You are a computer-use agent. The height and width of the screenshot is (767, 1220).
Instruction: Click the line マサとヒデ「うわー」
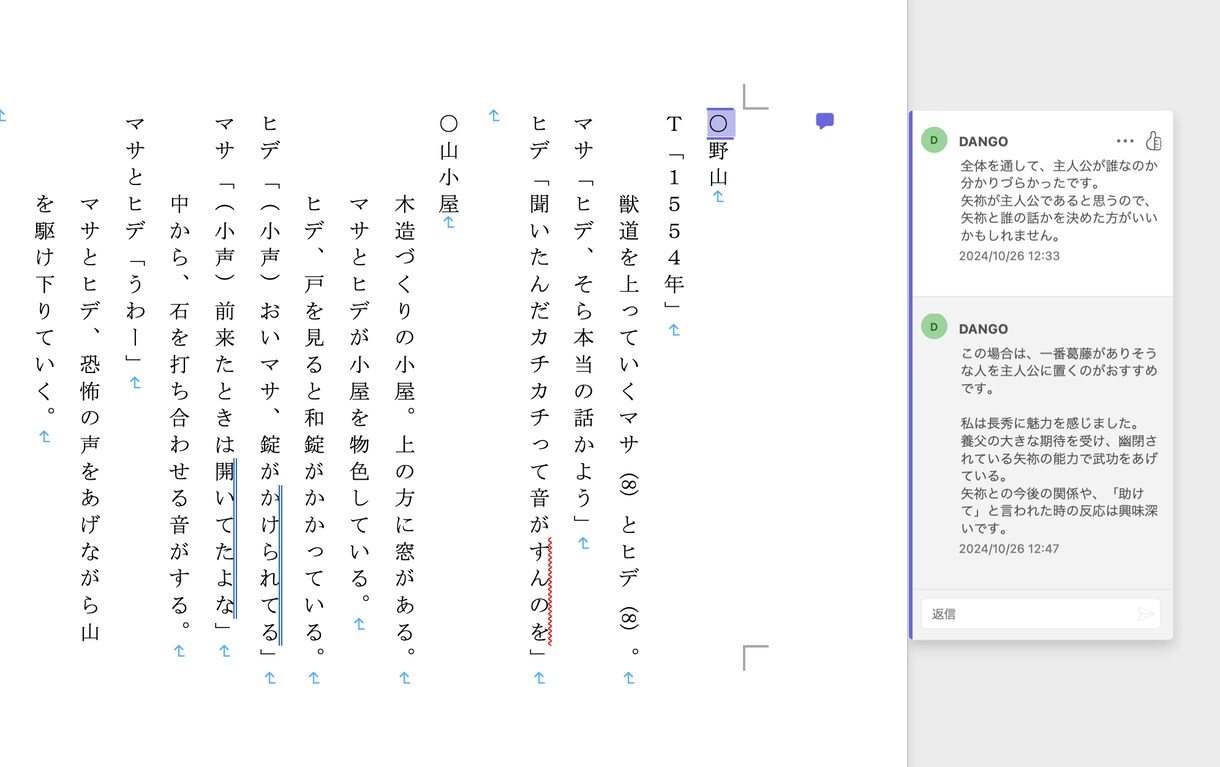tap(135, 240)
